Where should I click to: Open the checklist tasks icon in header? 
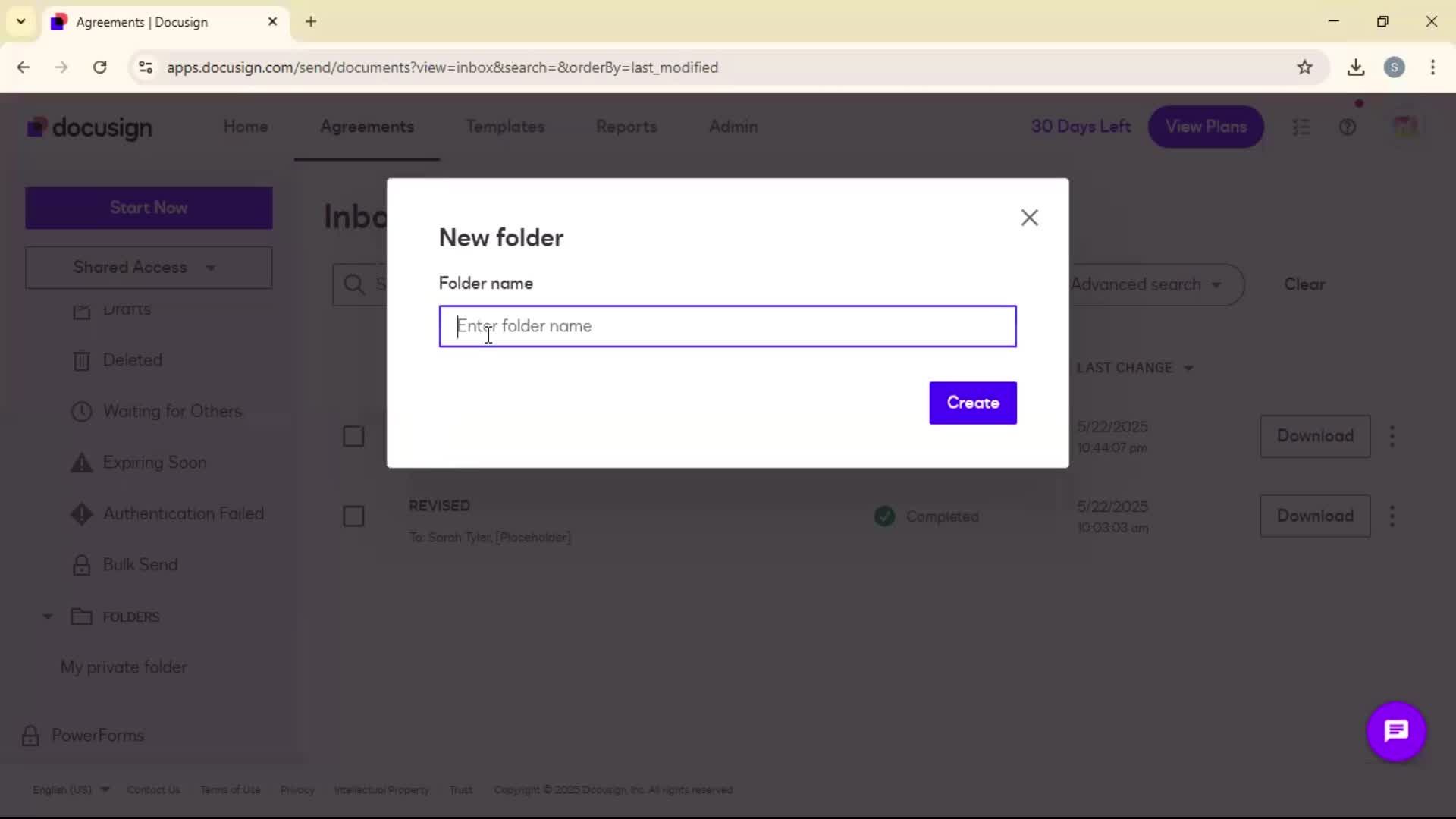click(x=1301, y=127)
